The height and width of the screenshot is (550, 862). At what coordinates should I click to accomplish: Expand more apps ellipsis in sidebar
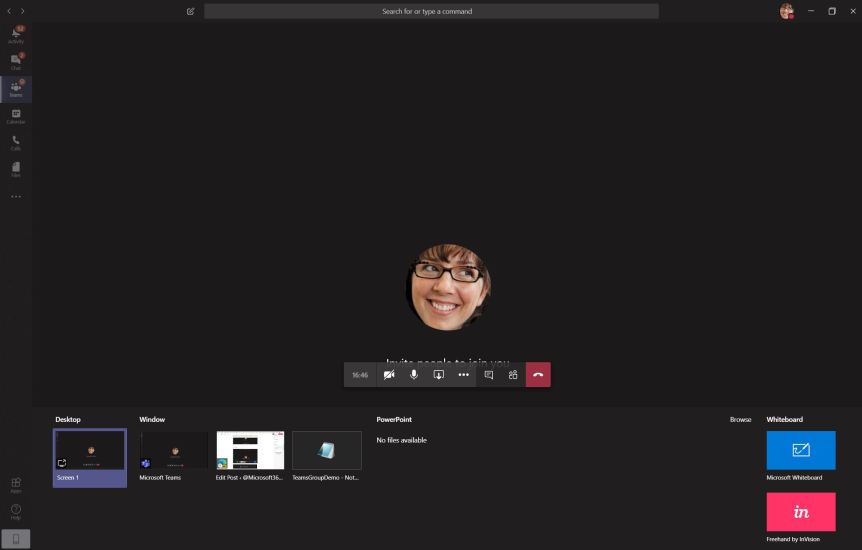[16, 196]
